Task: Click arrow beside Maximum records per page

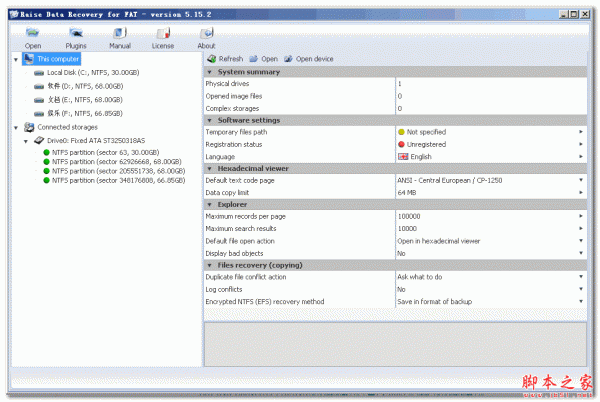Action: pos(581,216)
